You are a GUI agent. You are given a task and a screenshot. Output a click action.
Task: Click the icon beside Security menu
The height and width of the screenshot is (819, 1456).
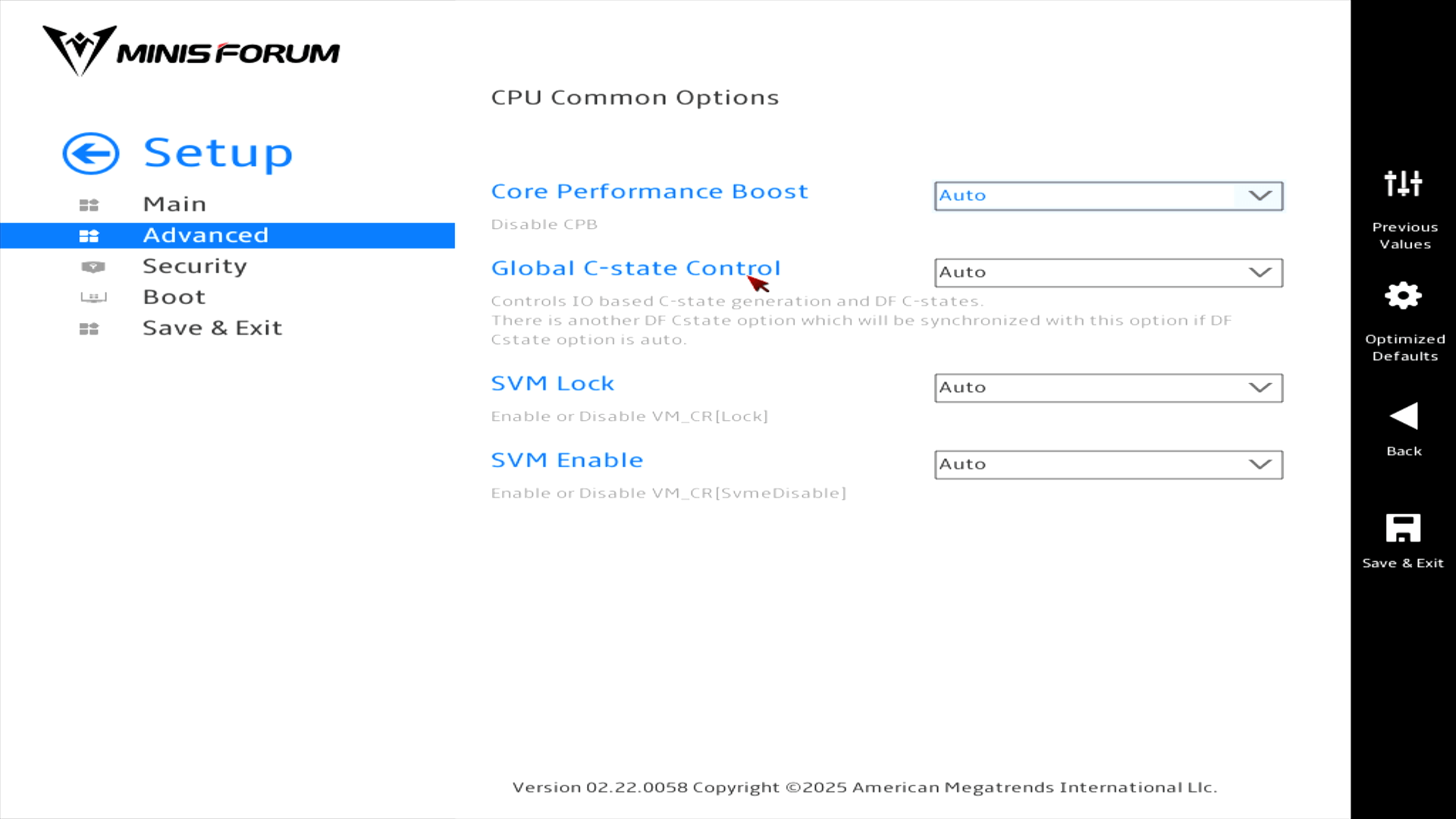(93, 267)
